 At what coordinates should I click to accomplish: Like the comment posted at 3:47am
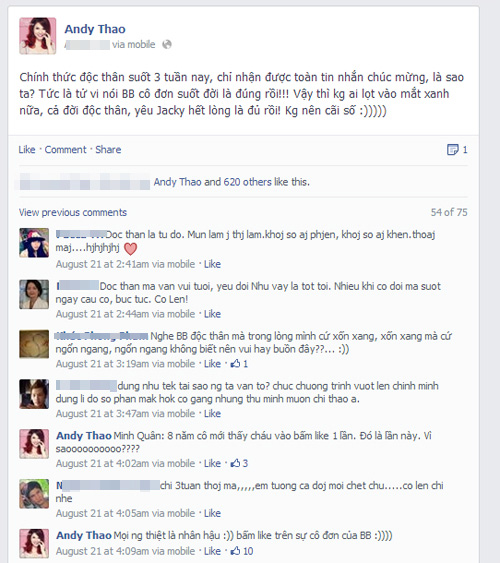pyautogui.click(x=212, y=414)
